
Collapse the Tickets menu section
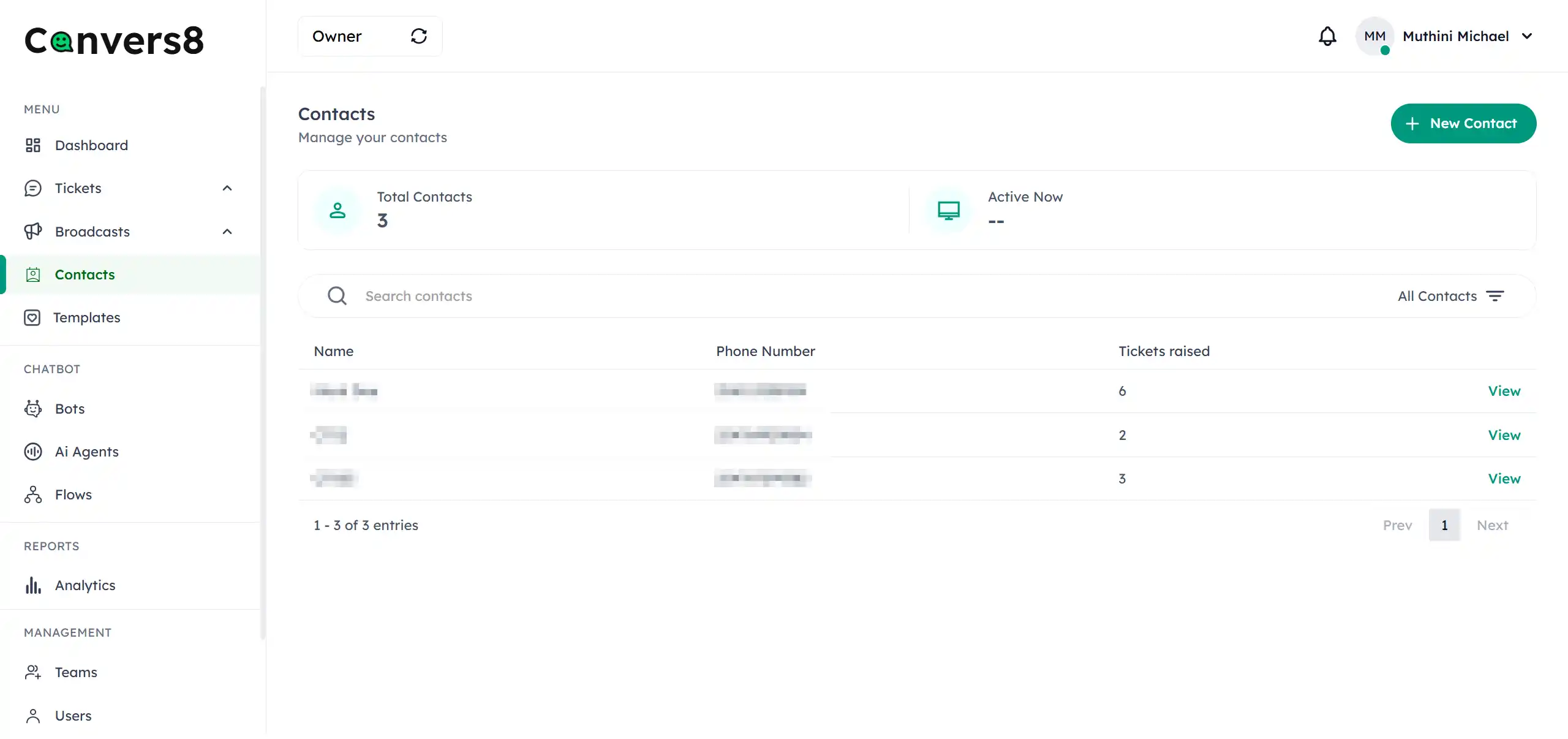[x=227, y=188]
